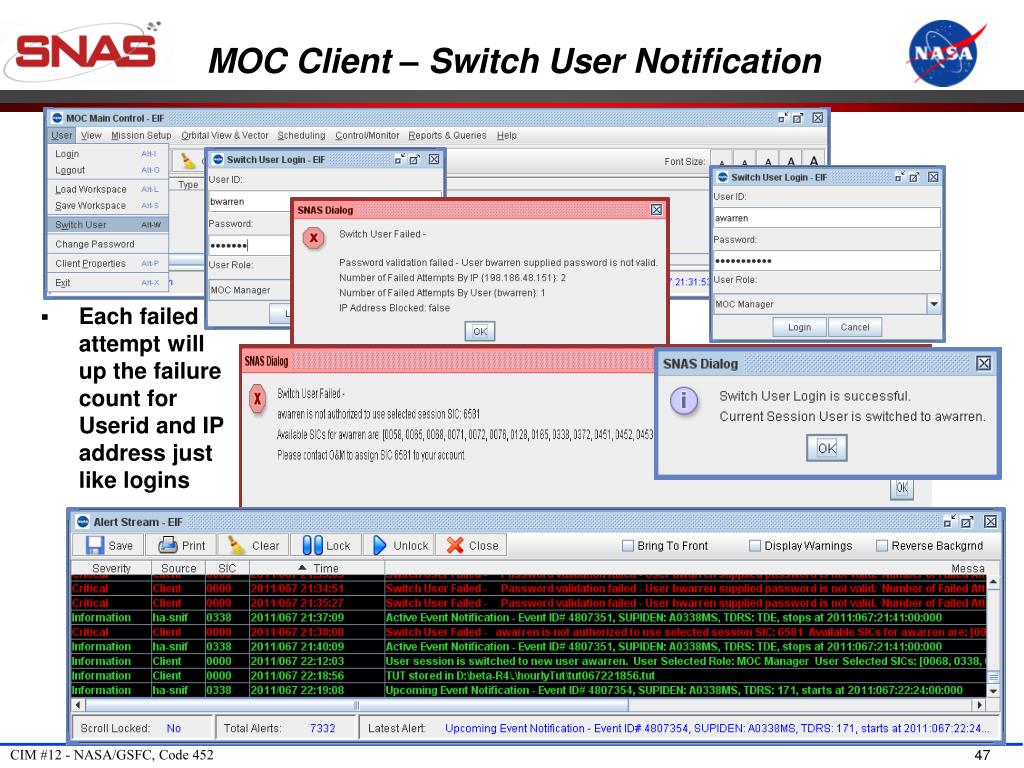Image resolution: width=1024 pixels, height=768 pixels.
Task: Expand the User Role MOC Manager dropdown
Action: point(934,304)
